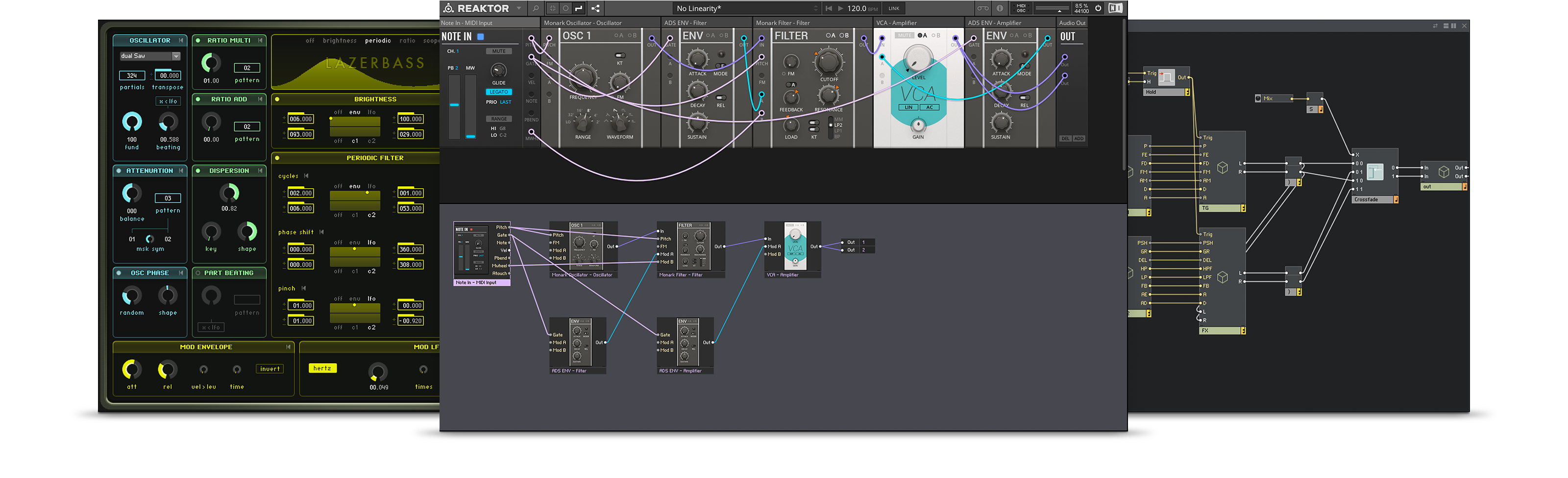This screenshot has width=1568, height=478.
Task: Adjust the MW mod wheel slider
Action: tap(470, 106)
